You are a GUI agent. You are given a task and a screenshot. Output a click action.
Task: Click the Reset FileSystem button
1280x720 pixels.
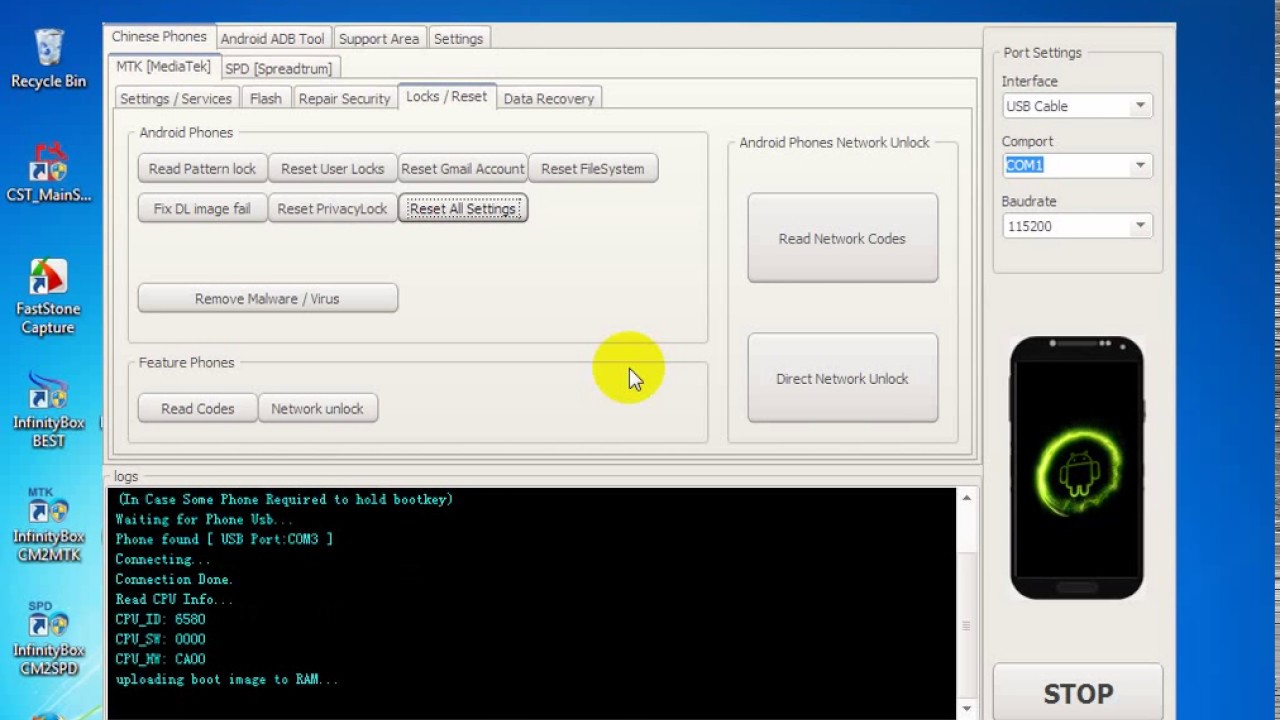(592, 168)
